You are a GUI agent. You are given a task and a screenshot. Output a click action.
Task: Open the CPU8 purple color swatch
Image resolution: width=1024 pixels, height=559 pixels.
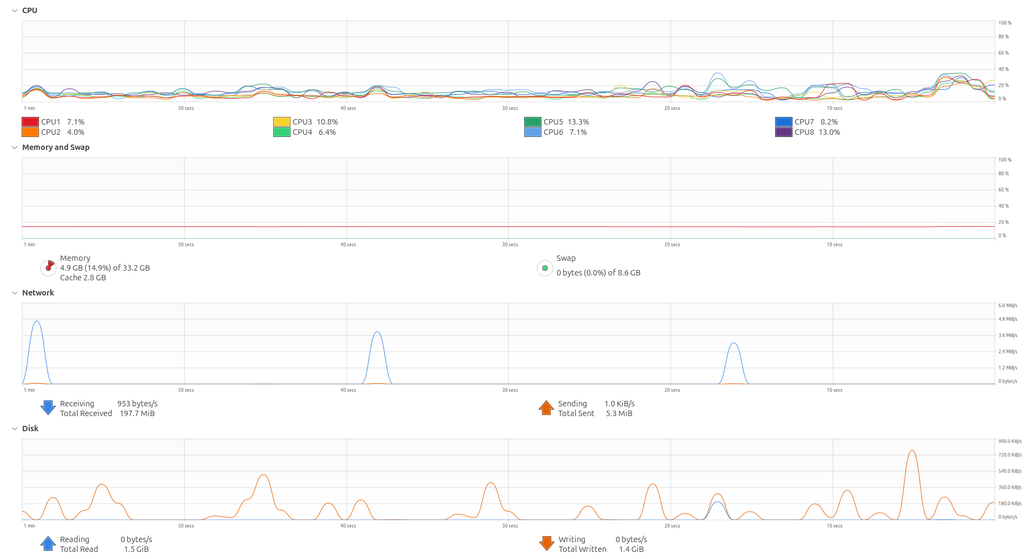tap(784, 132)
